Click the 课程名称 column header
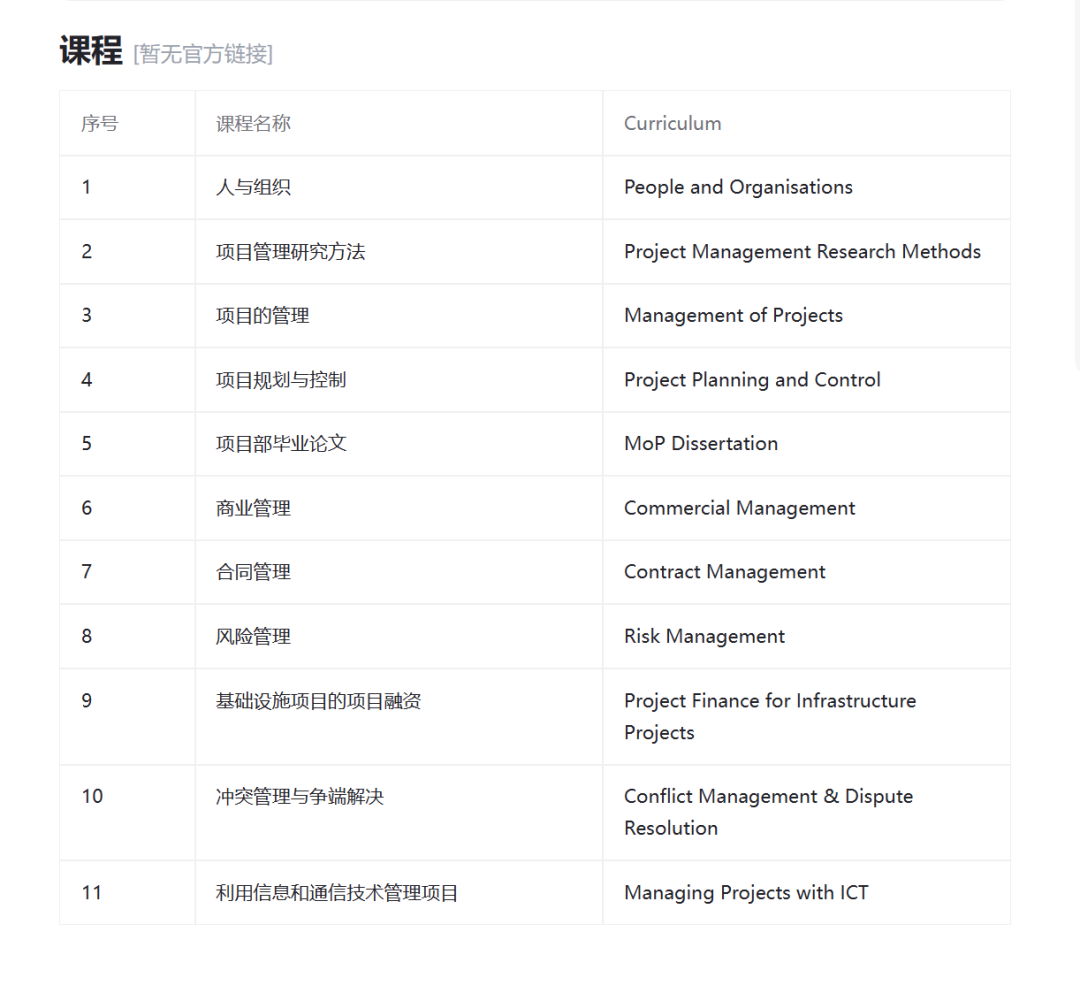 click(x=253, y=124)
